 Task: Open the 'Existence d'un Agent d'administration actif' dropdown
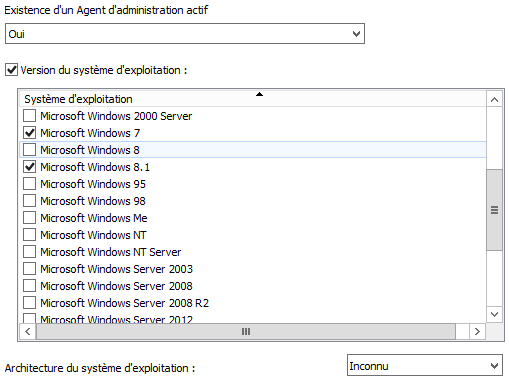click(x=185, y=34)
